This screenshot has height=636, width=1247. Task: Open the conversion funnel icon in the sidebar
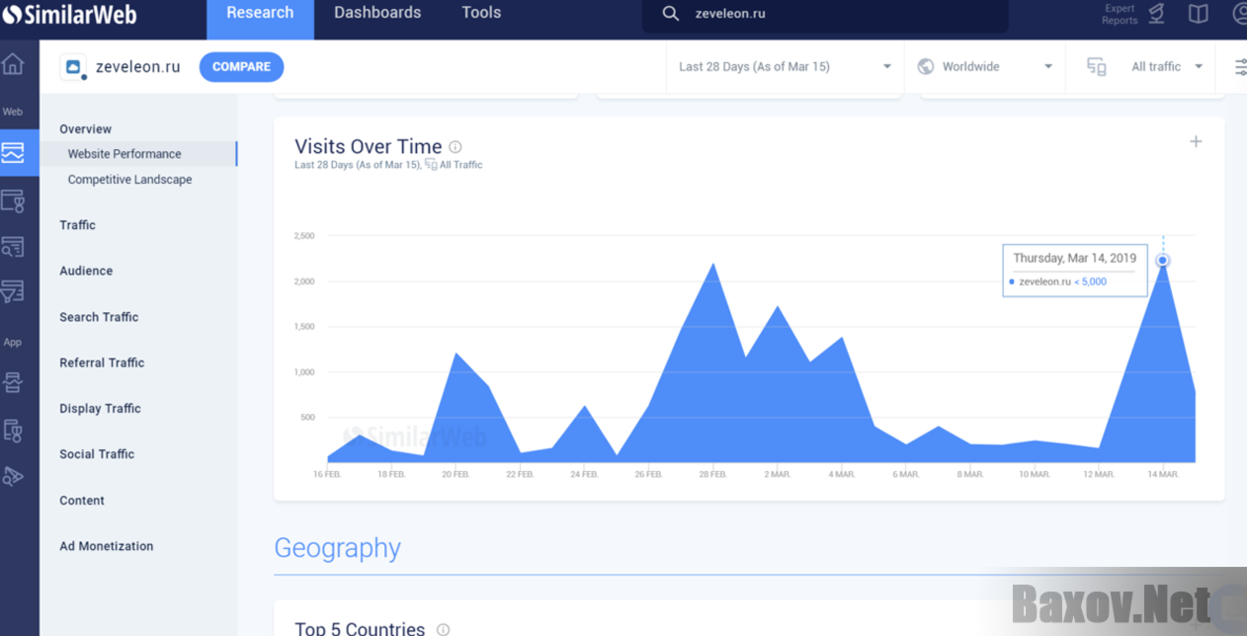point(13,291)
